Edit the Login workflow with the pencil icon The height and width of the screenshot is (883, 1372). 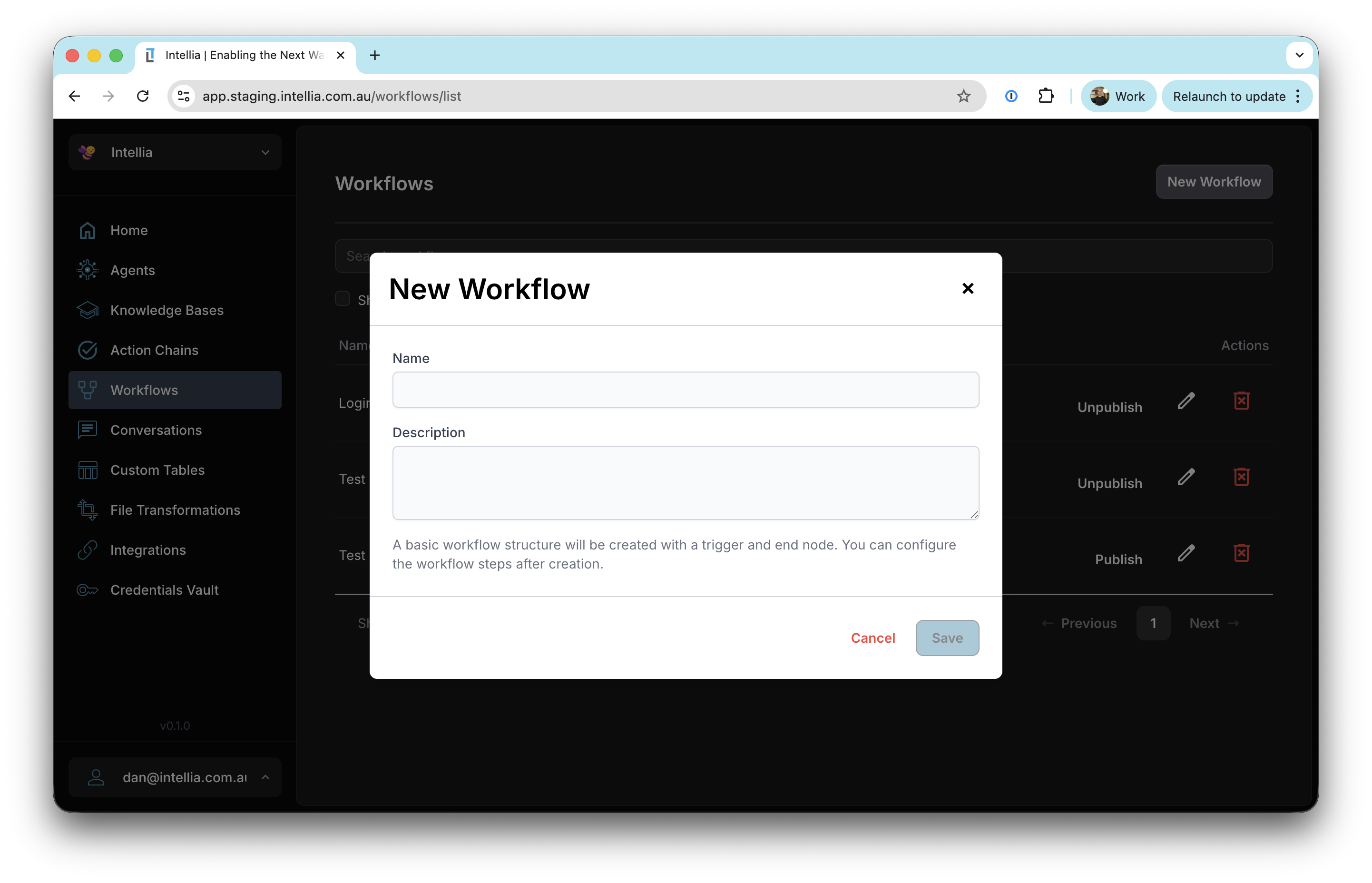click(x=1186, y=400)
